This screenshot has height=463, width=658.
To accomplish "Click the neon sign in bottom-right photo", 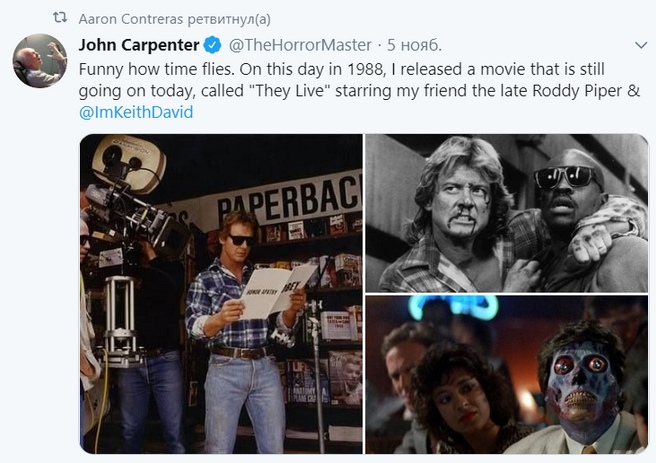I will [x=453, y=306].
